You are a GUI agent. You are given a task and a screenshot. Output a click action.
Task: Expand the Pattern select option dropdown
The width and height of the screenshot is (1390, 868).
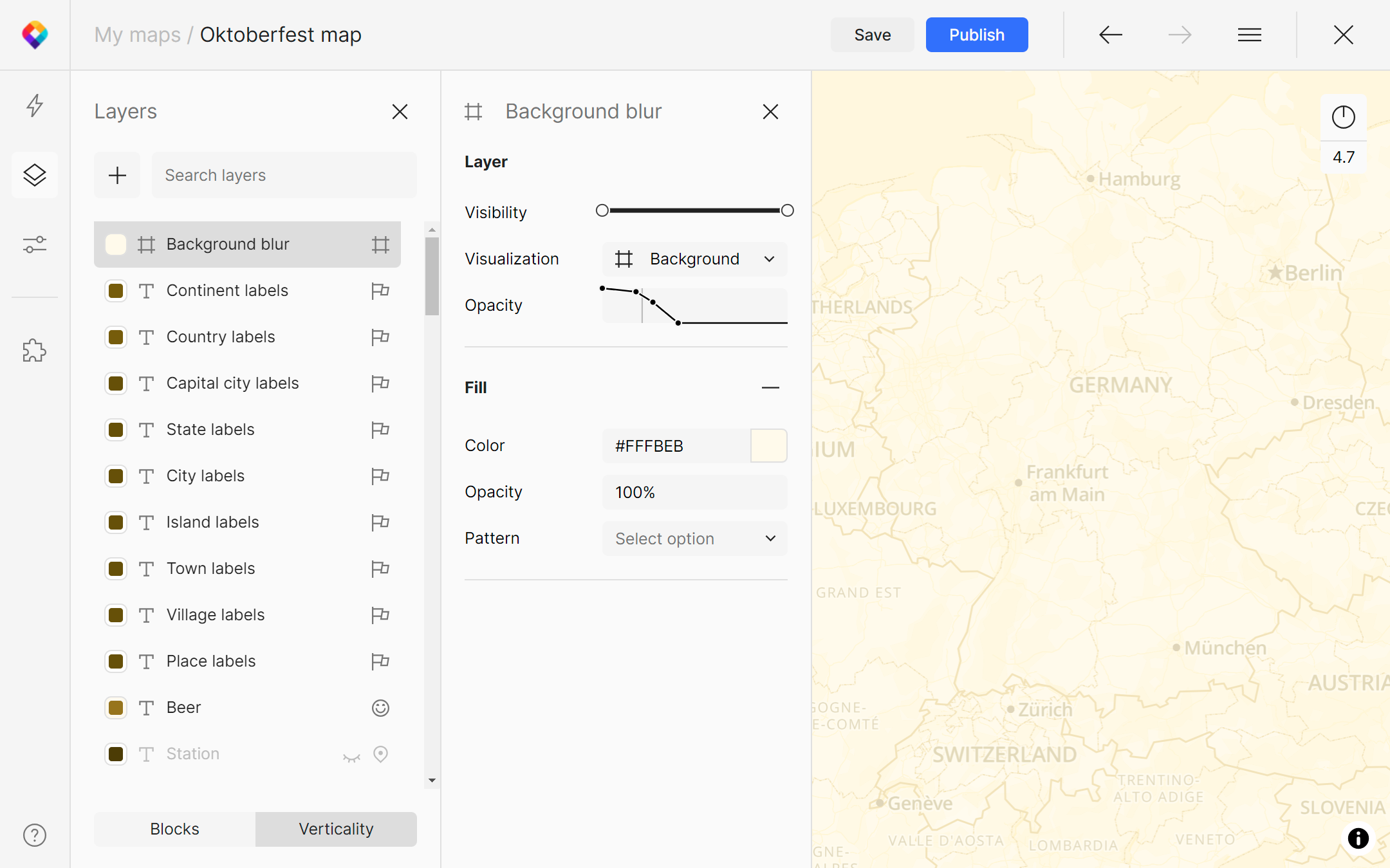694,539
